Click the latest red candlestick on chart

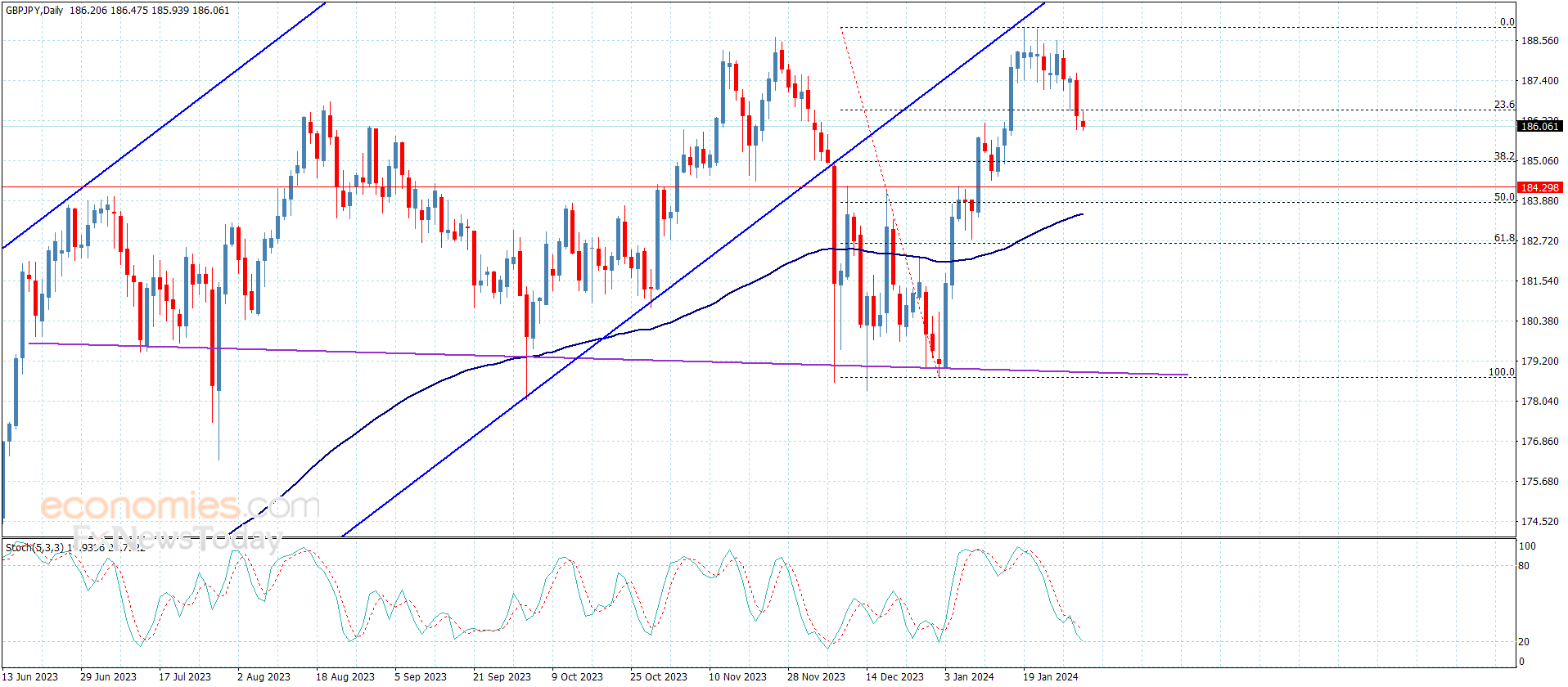tap(1083, 124)
